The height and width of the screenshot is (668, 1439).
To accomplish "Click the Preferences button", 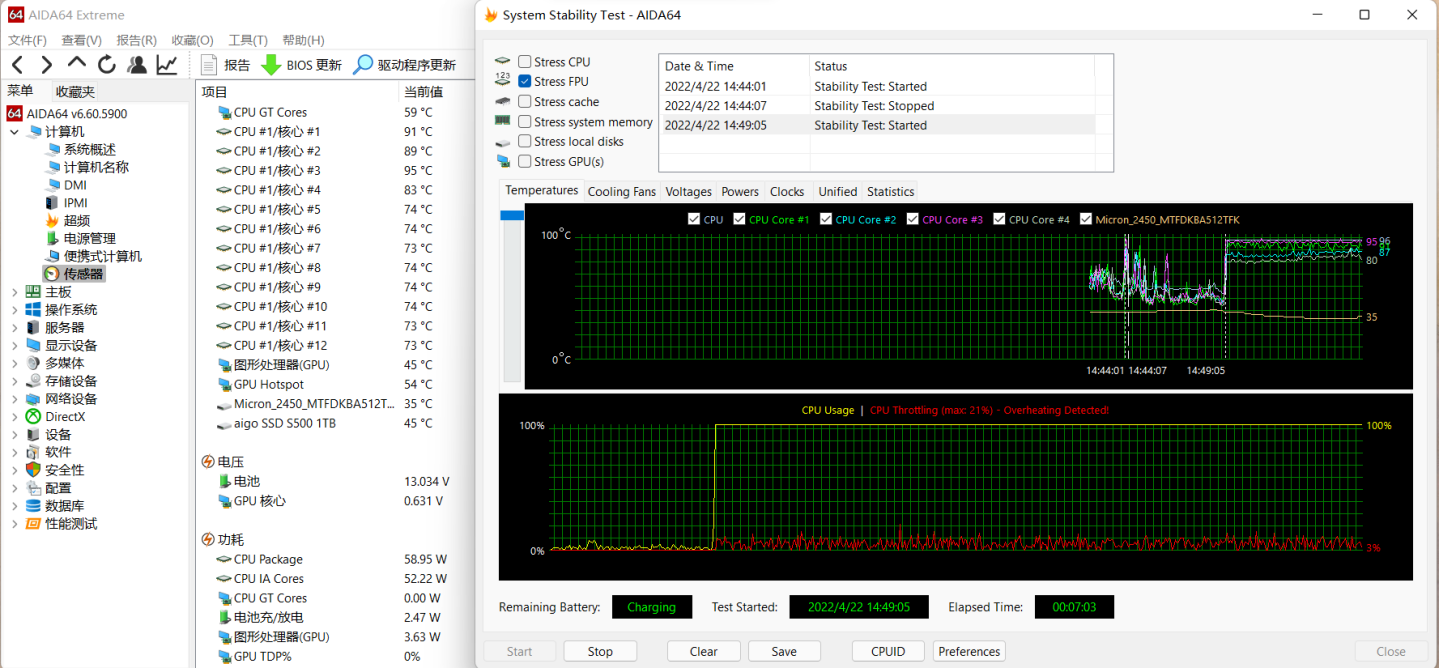I will pos(969,651).
